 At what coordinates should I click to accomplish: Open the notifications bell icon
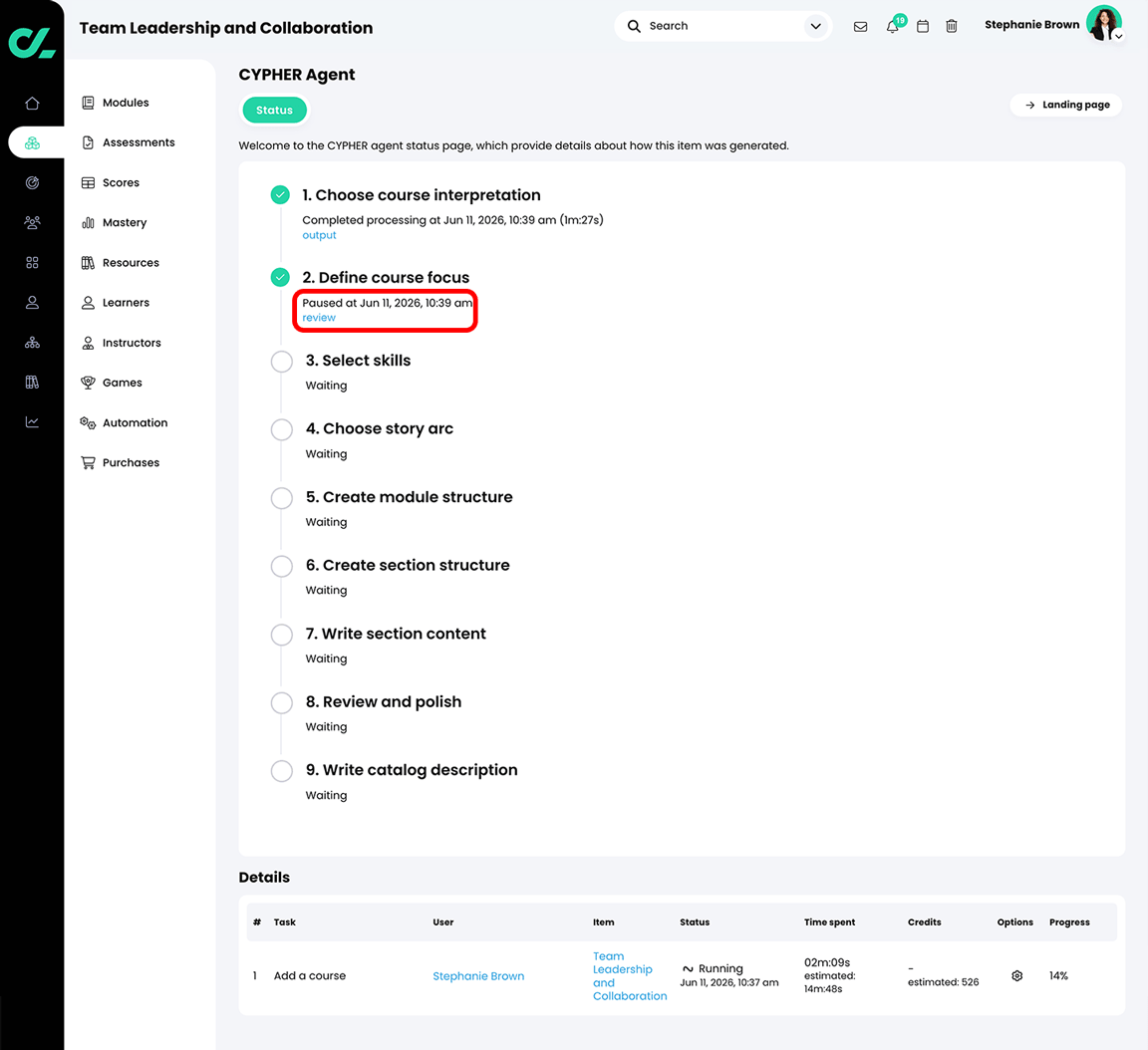click(892, 27)
